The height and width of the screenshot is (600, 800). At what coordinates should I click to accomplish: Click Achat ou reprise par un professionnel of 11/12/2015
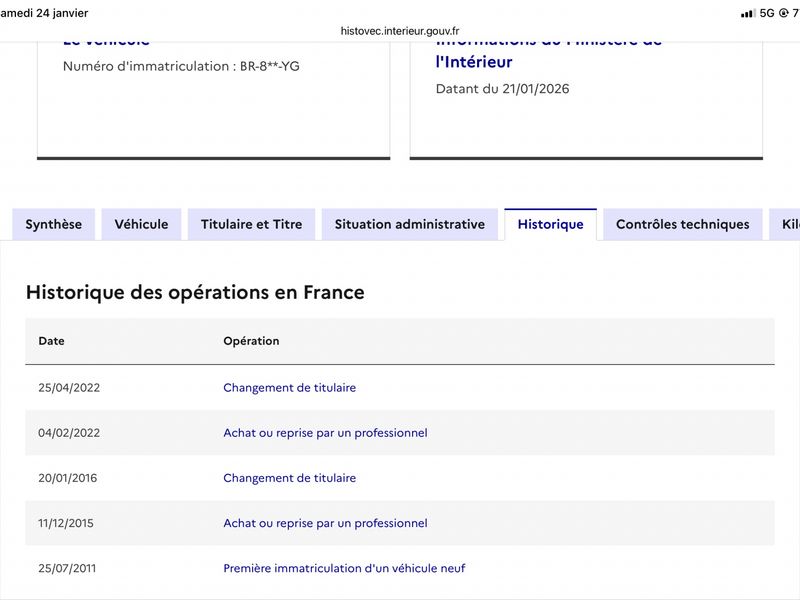[326, 523]
